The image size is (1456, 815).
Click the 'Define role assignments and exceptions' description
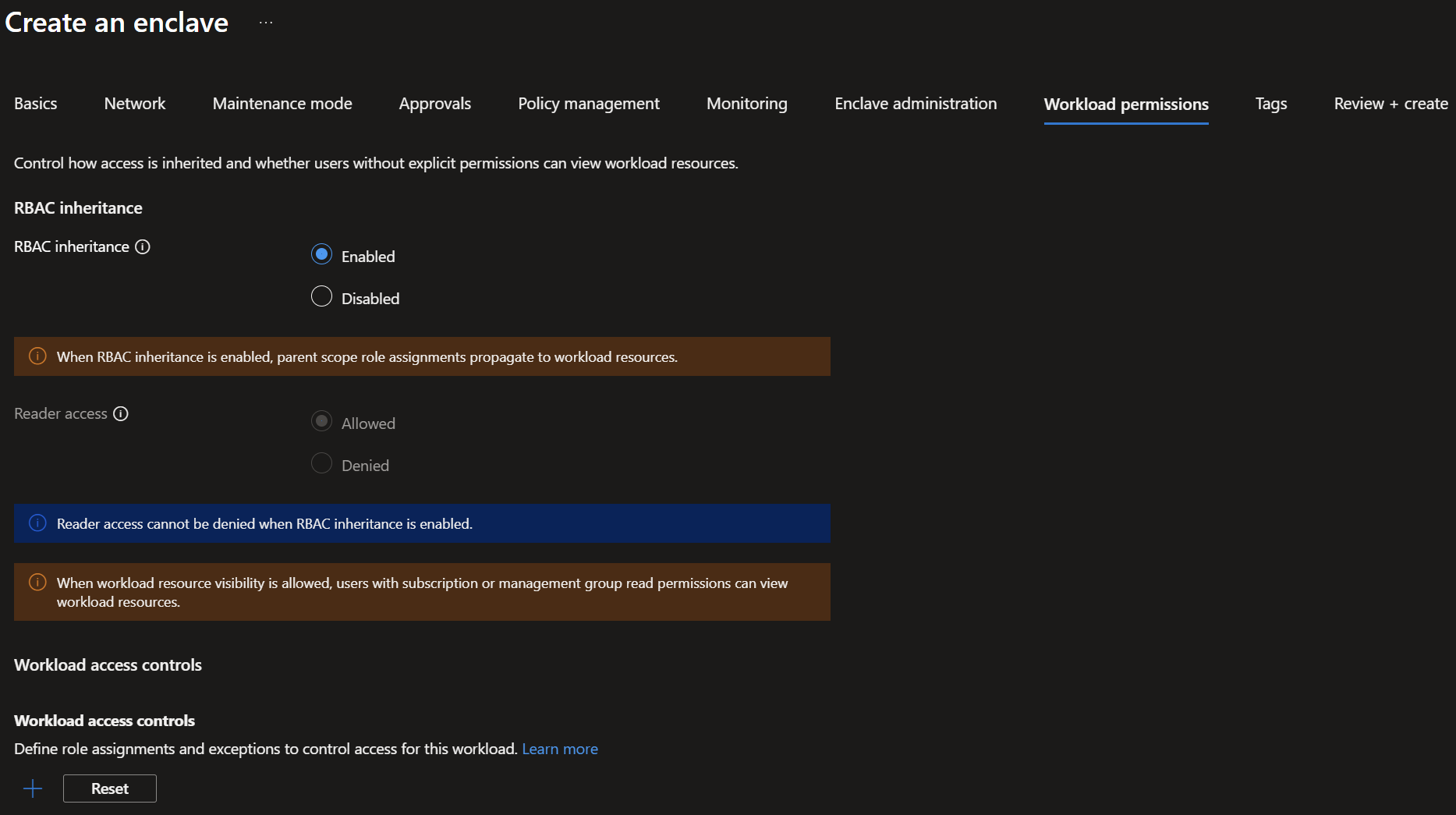click(x=266, y=749)
